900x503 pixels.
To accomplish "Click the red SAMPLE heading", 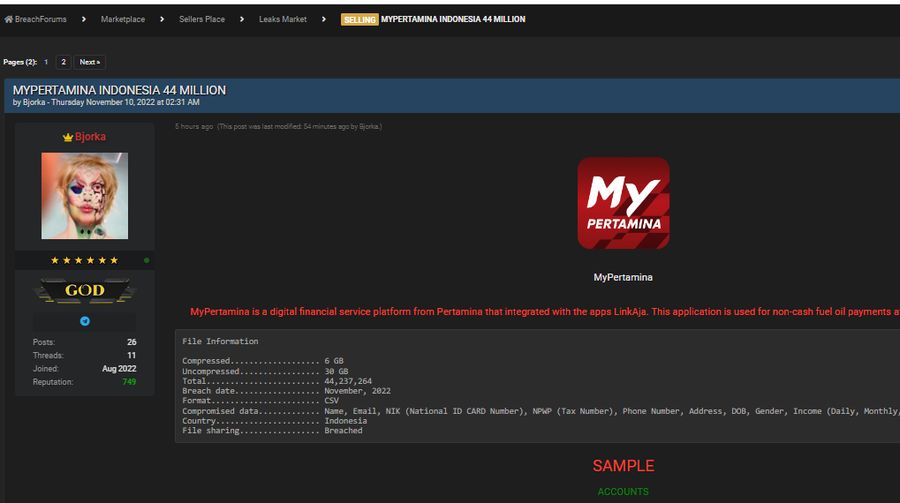I will click(623, 466).
